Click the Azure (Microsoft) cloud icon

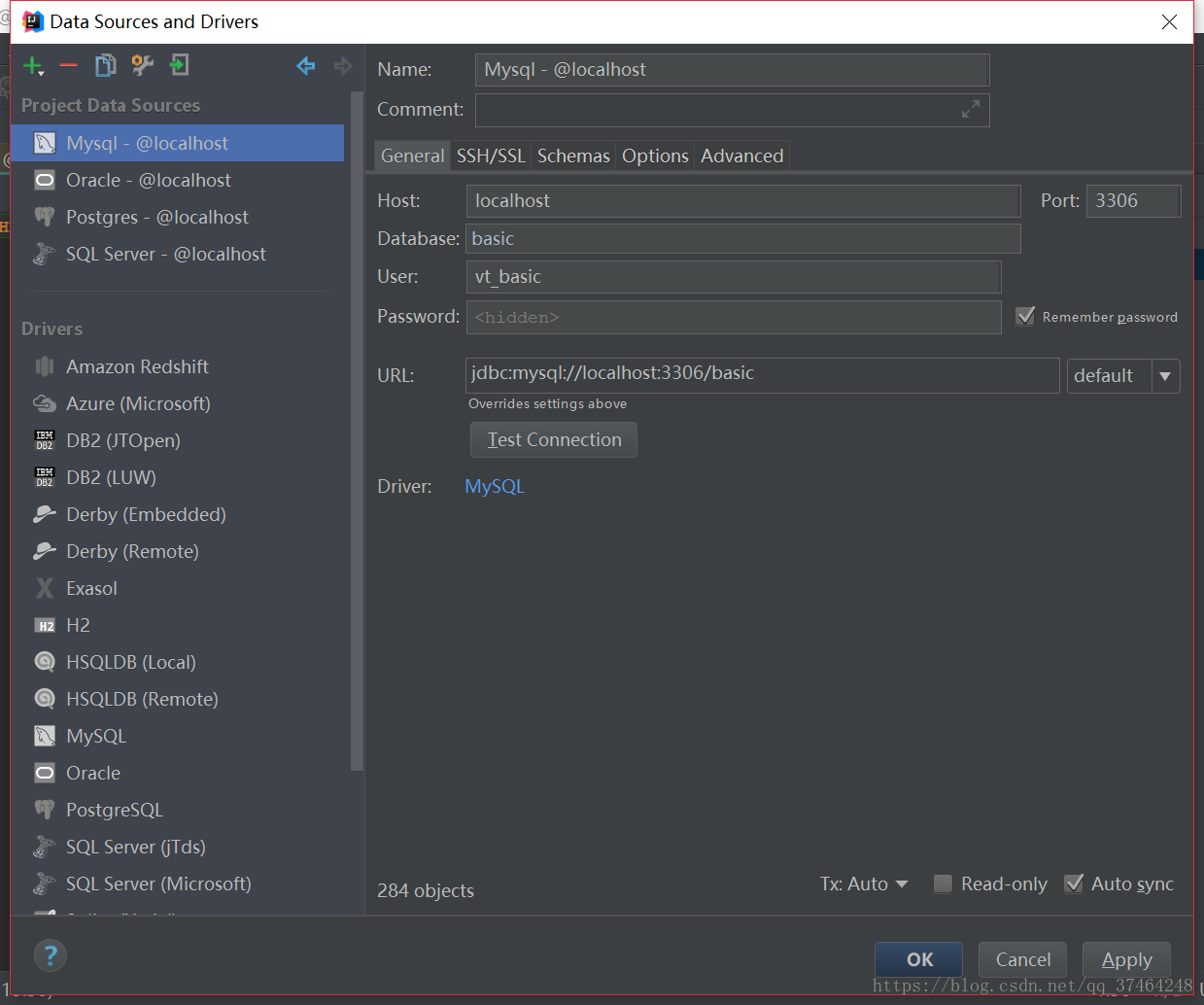[45, 403]
